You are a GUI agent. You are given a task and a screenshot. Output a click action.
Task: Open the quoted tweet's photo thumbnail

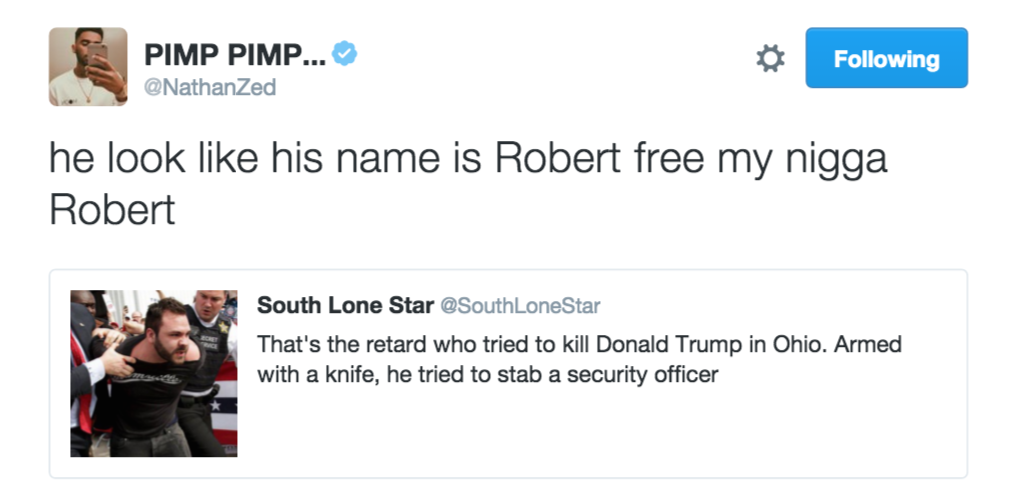(154, 374)
